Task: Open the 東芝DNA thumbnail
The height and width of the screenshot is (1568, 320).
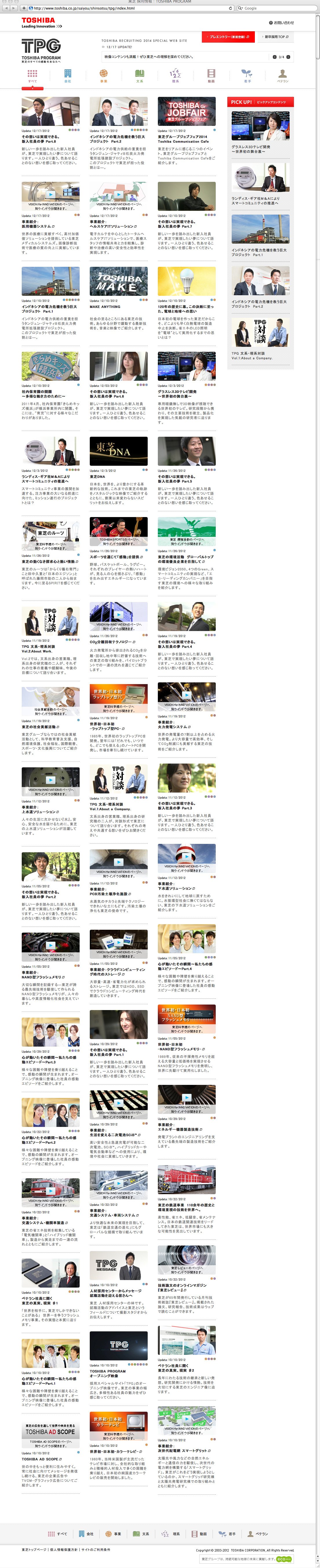Action: (x=119, y=451)
